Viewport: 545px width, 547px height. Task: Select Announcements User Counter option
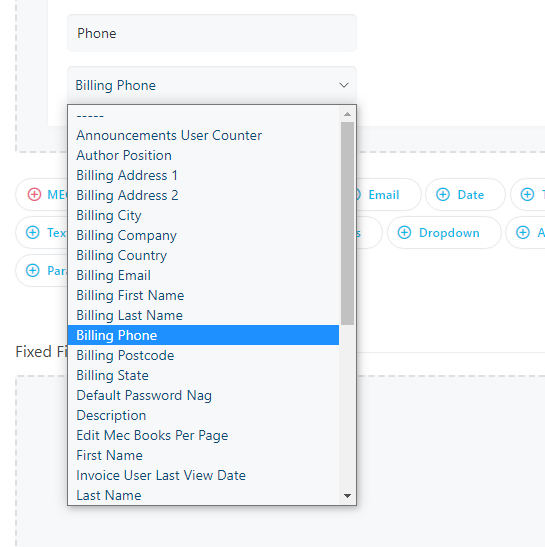pos(203,135)
